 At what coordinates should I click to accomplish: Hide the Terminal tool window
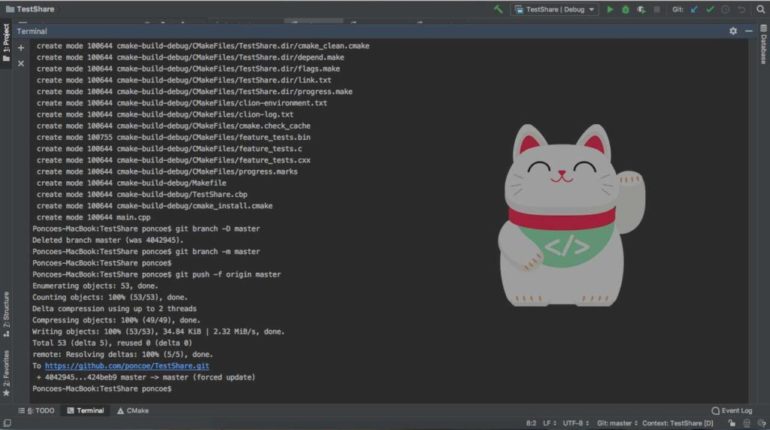point(748,31)
